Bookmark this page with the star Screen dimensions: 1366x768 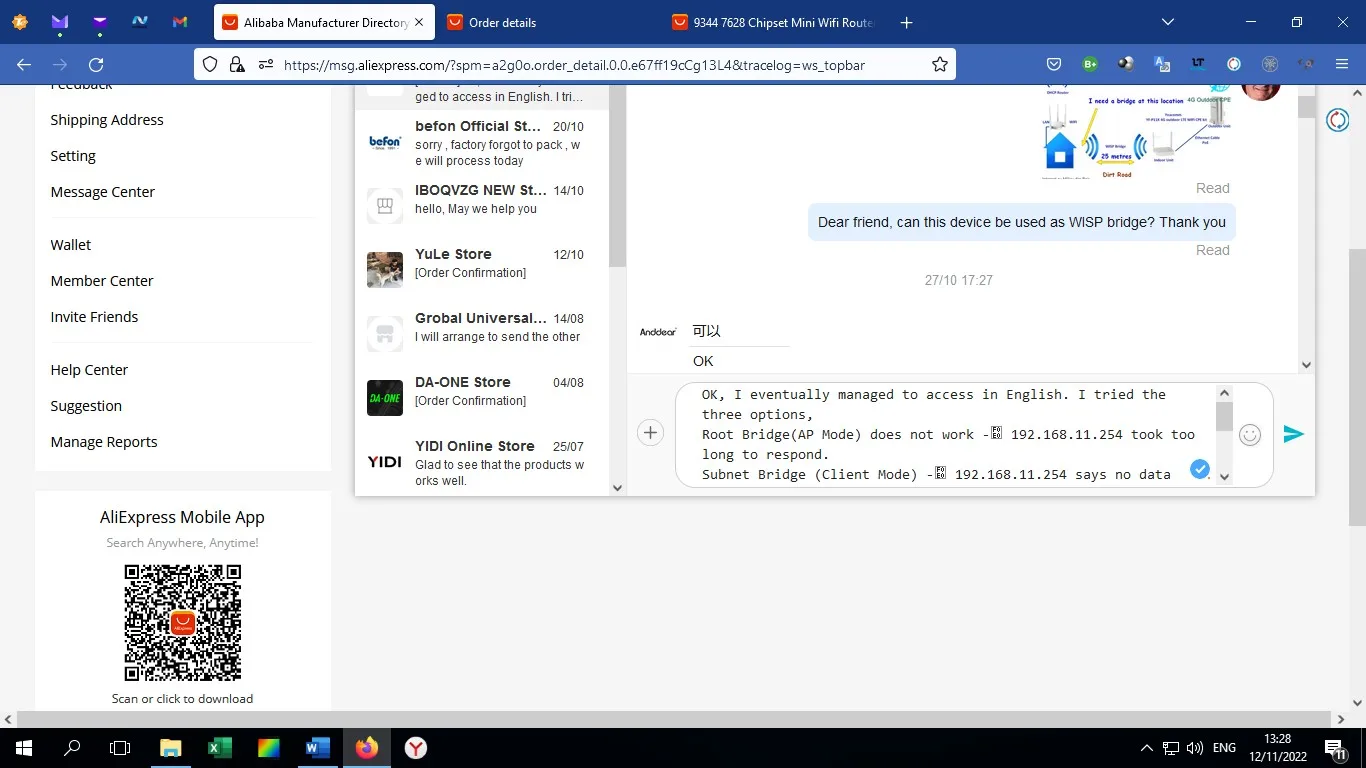pyautogui.click(x=940, y=64)
